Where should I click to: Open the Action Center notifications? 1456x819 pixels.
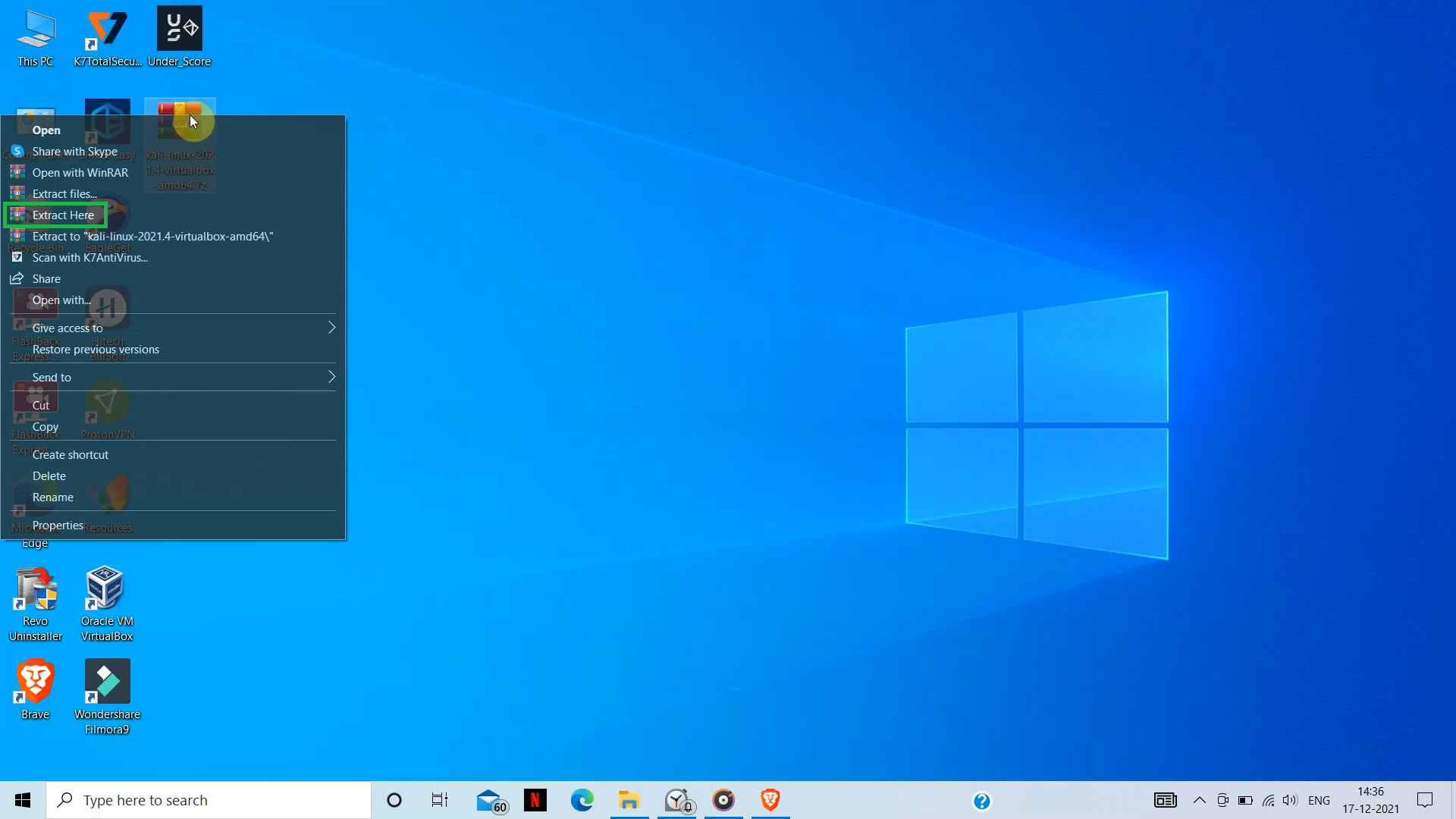pos(1425,799)
